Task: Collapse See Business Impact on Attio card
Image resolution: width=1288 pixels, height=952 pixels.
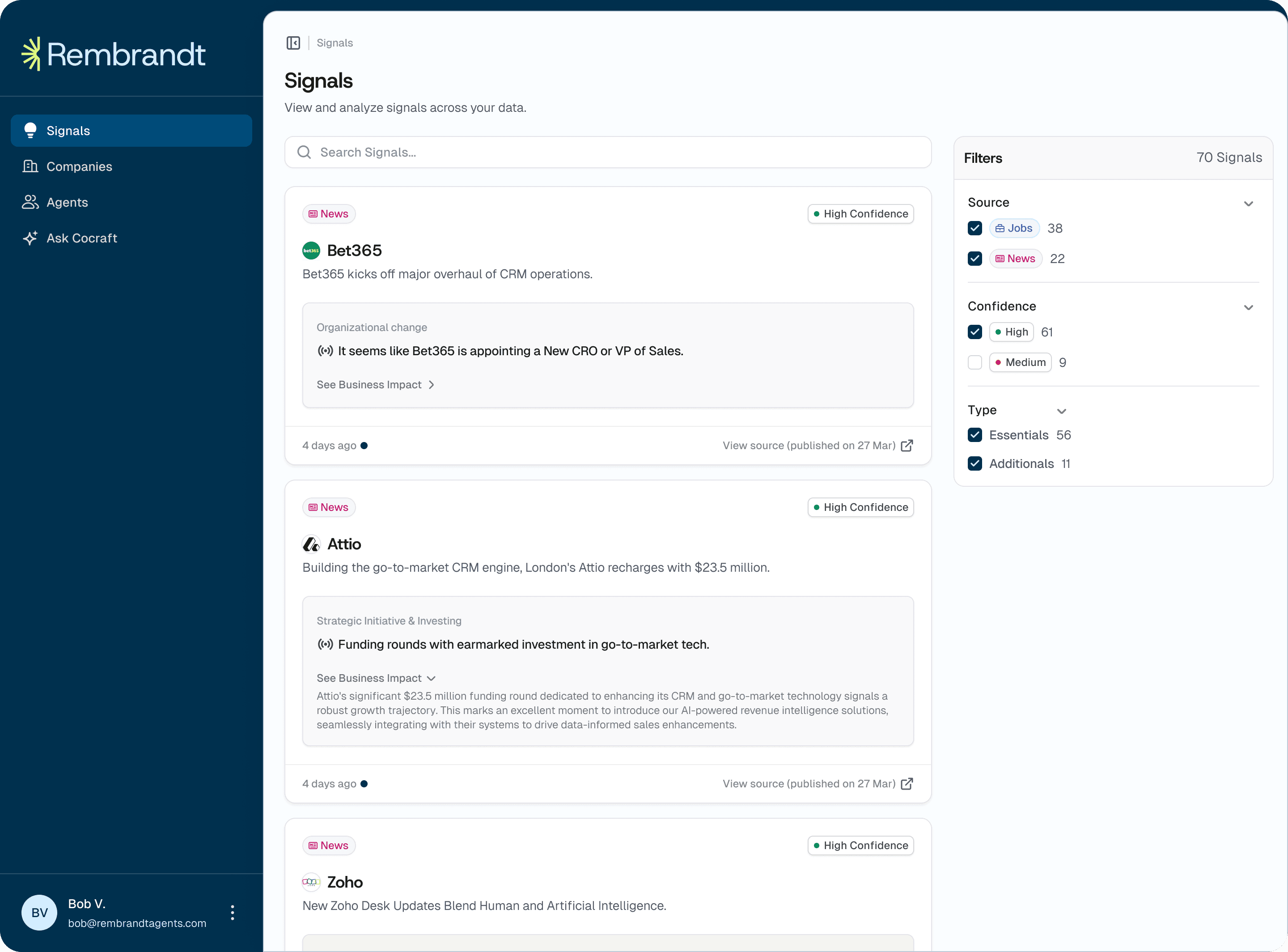Action: (x=376, y=678)
